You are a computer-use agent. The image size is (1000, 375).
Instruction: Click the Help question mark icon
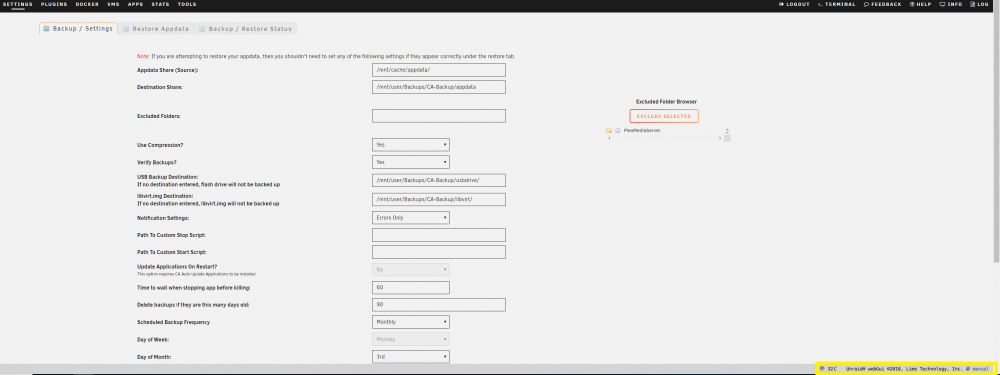click(912, 4)
